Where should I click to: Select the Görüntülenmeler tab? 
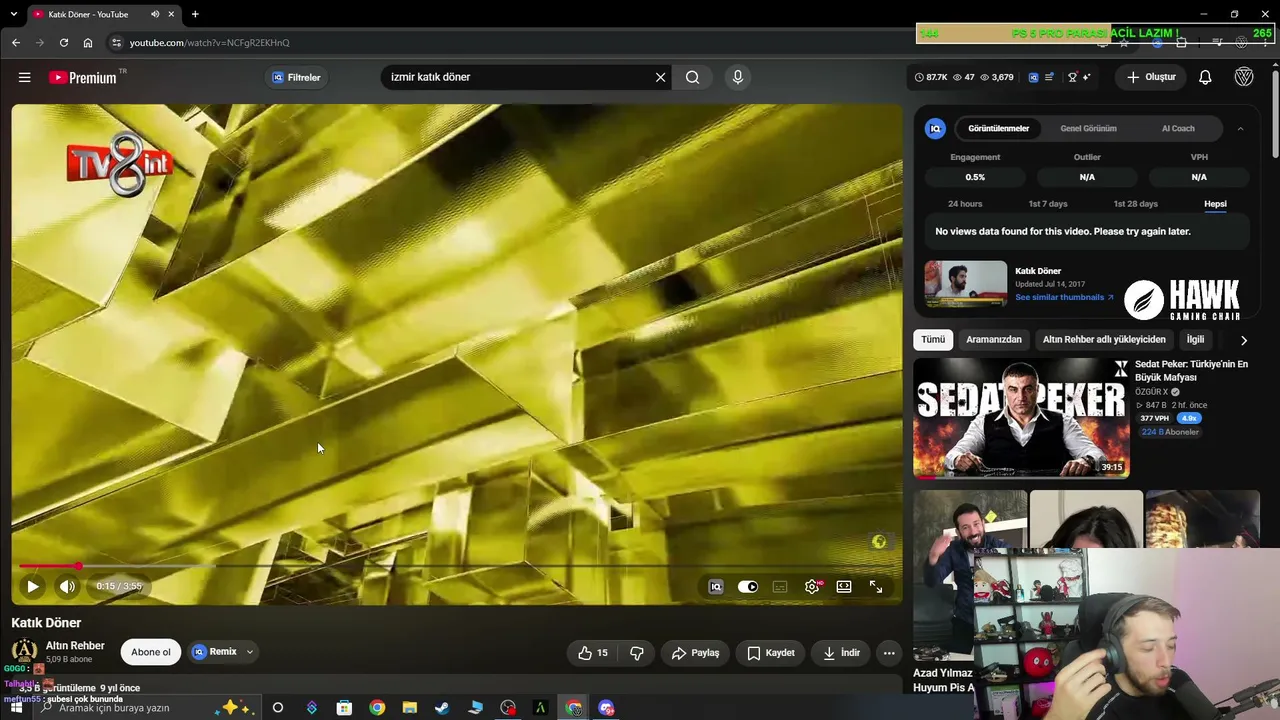(x=998, y=128)
